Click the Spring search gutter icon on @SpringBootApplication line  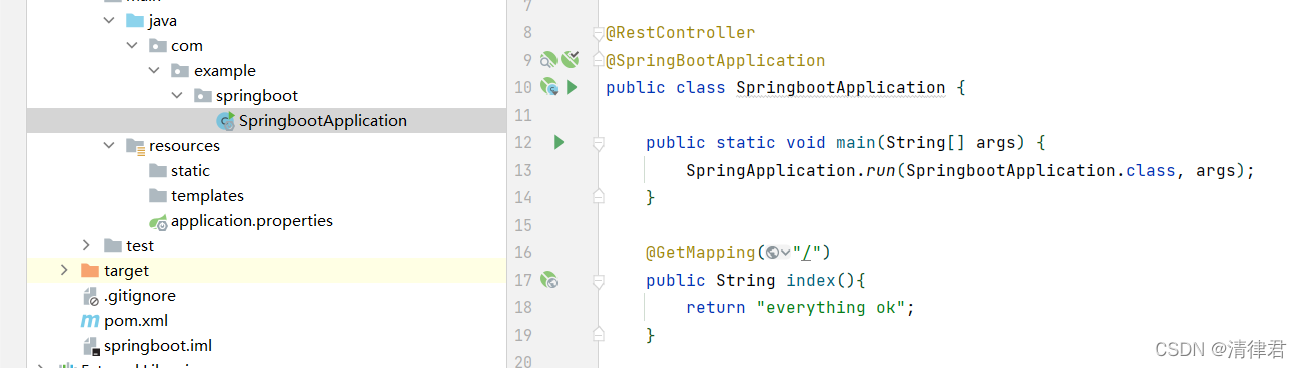click(549, 60)
